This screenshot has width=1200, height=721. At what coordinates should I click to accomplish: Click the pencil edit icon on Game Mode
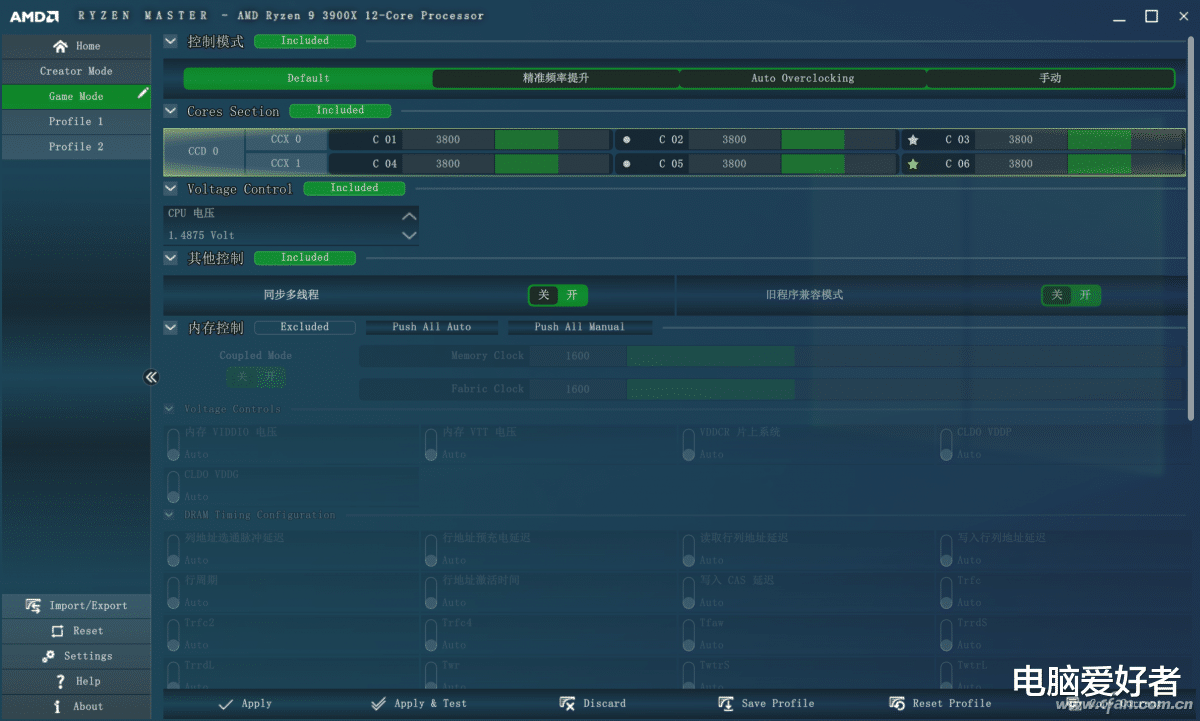tap(143, 94)
